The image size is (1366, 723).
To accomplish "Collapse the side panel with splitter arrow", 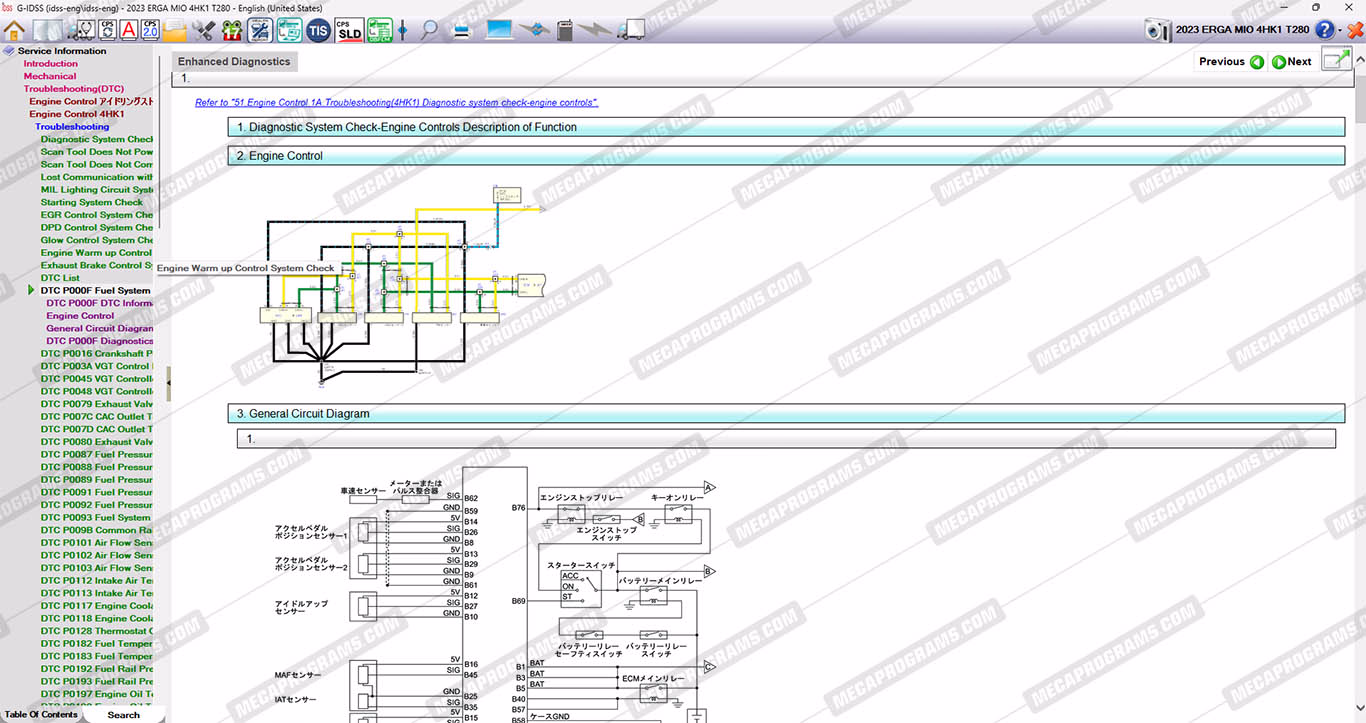I will pos(168,384).
